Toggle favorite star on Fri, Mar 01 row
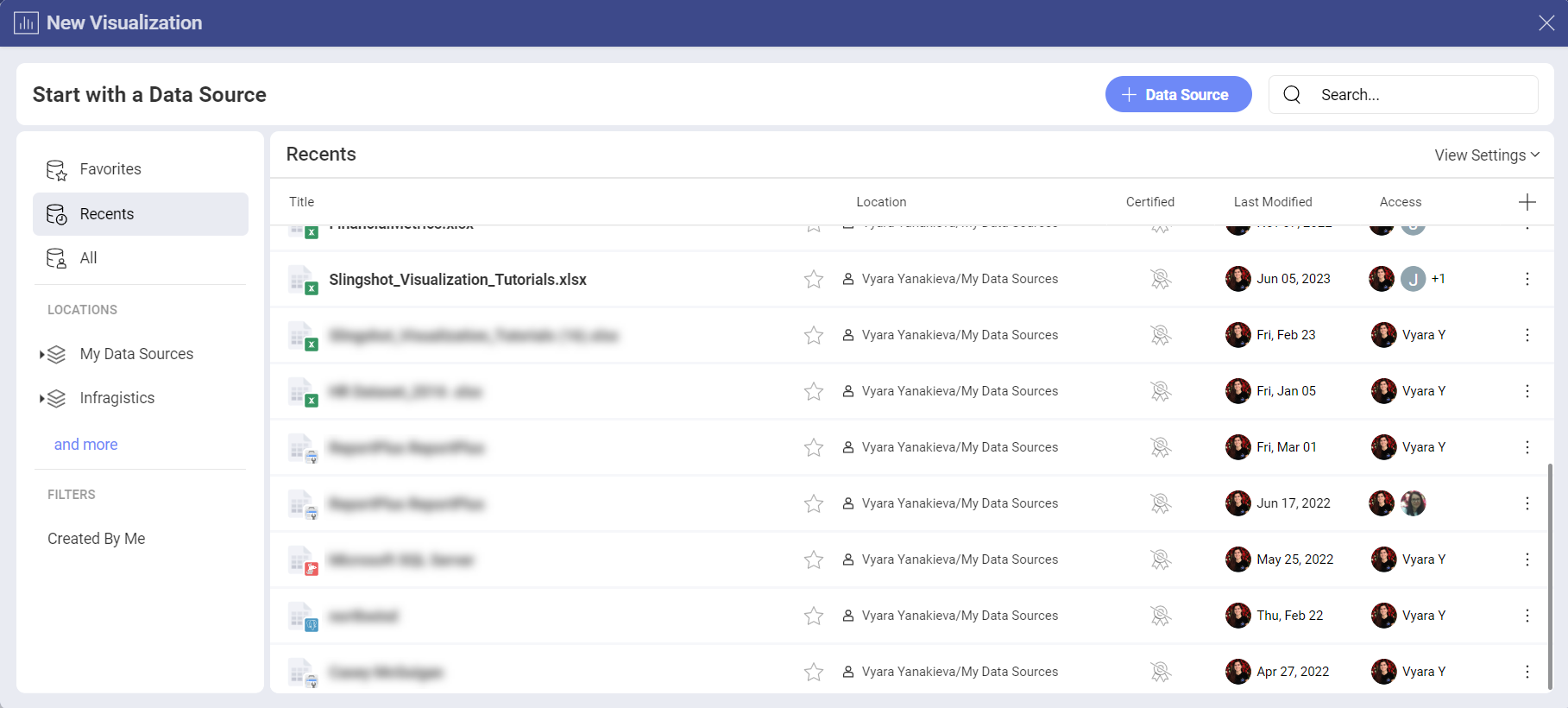Image resolution: width=1568 pixels, height=708 pixels. (x=814, y=447)
